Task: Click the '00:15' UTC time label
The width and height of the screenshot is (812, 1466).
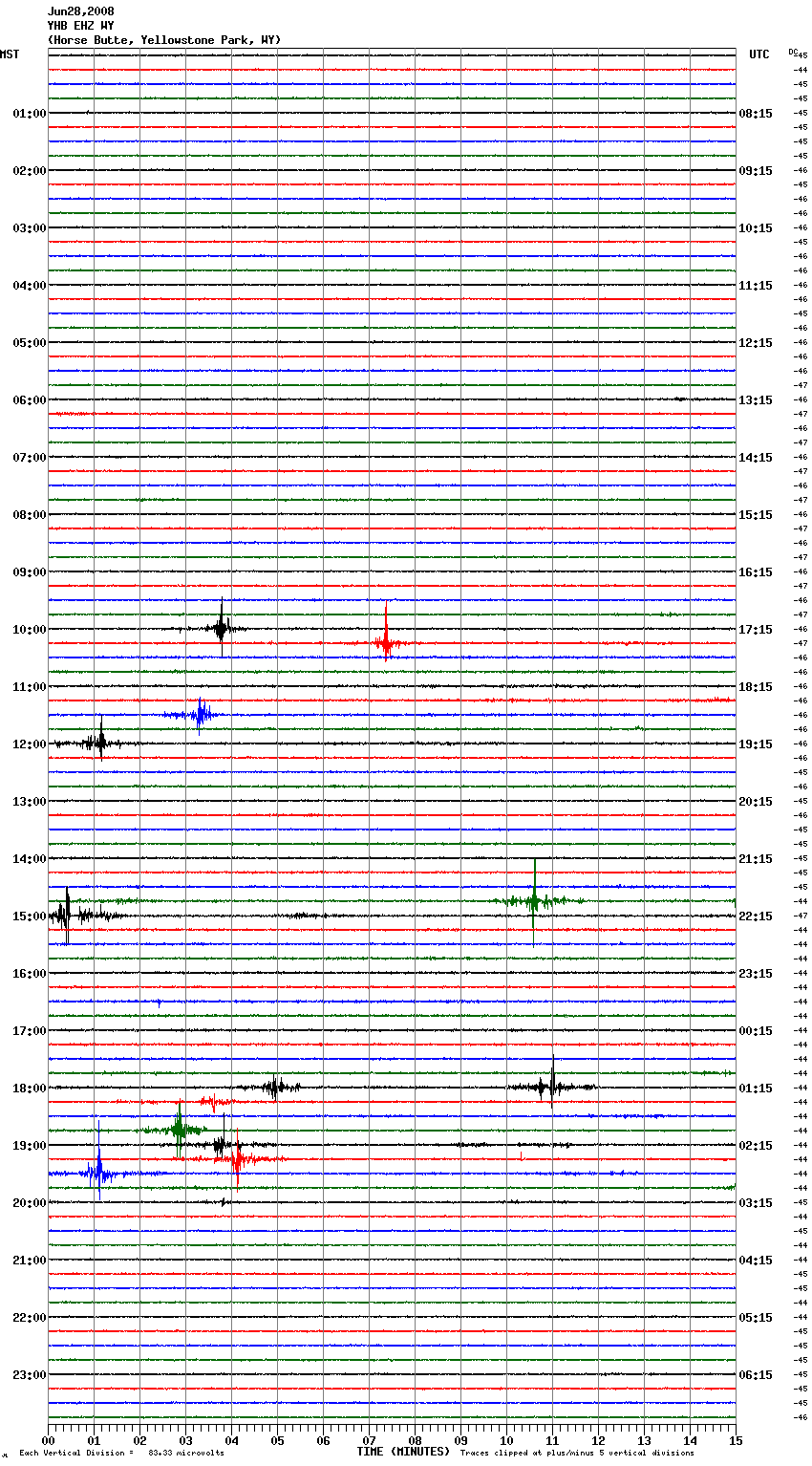Action: click(x=756, y=1031)
